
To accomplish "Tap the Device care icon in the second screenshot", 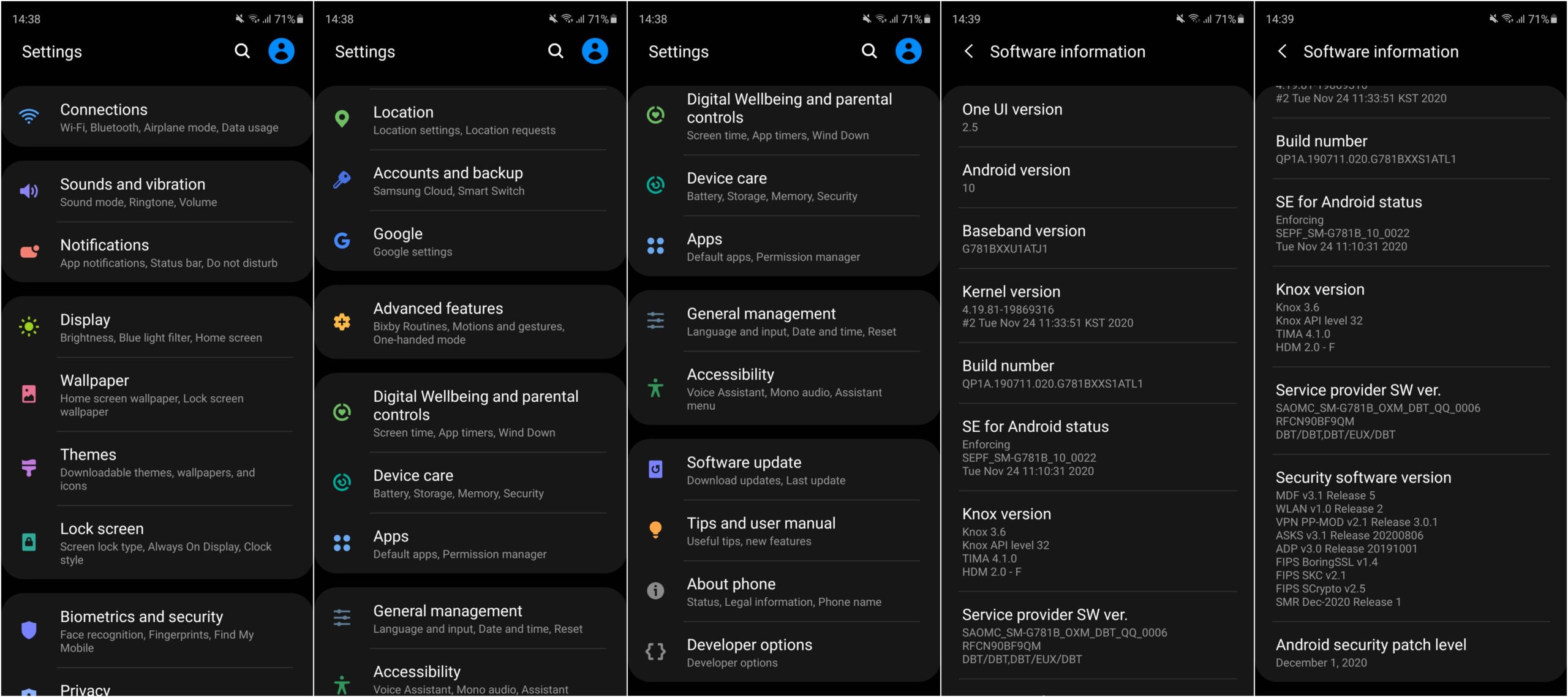I will [x=342, y=483].
